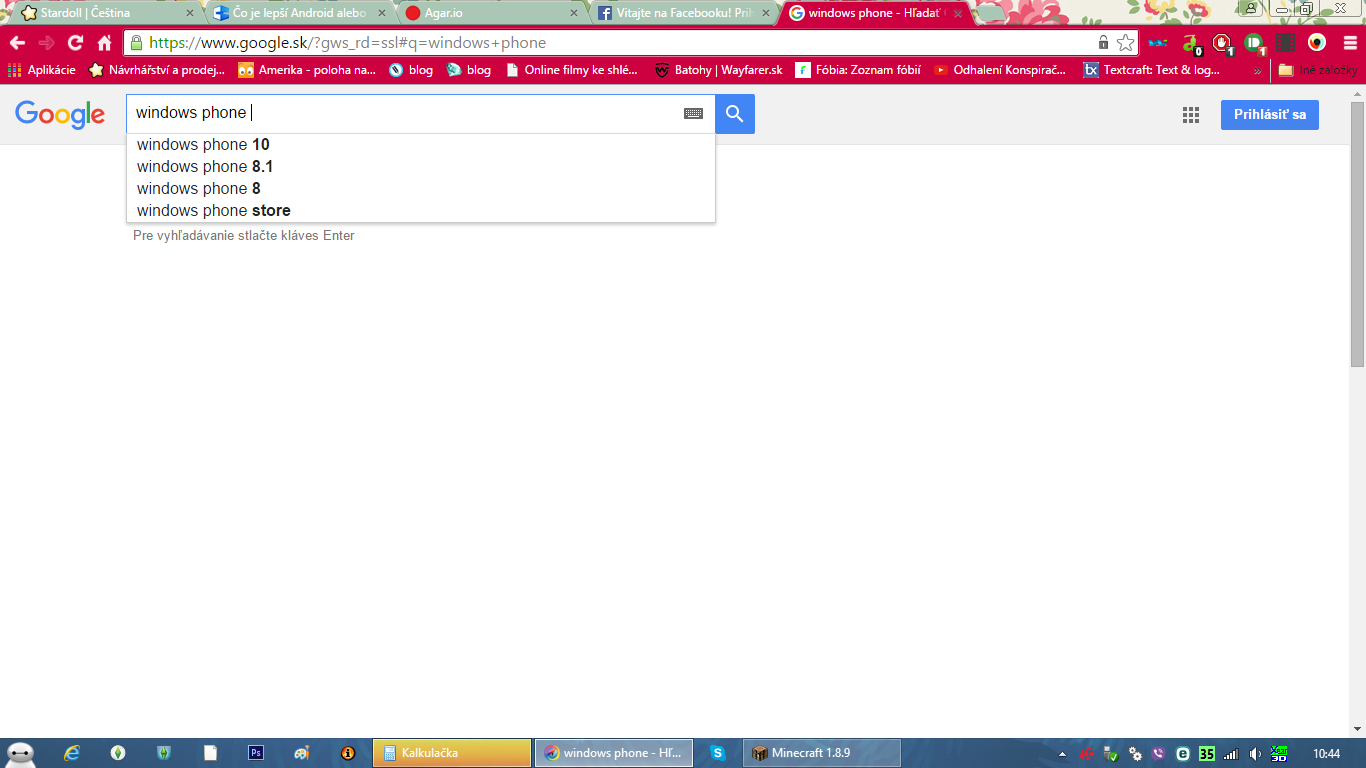Open the Chrome hamburger menu

(x=1350, y=43)
